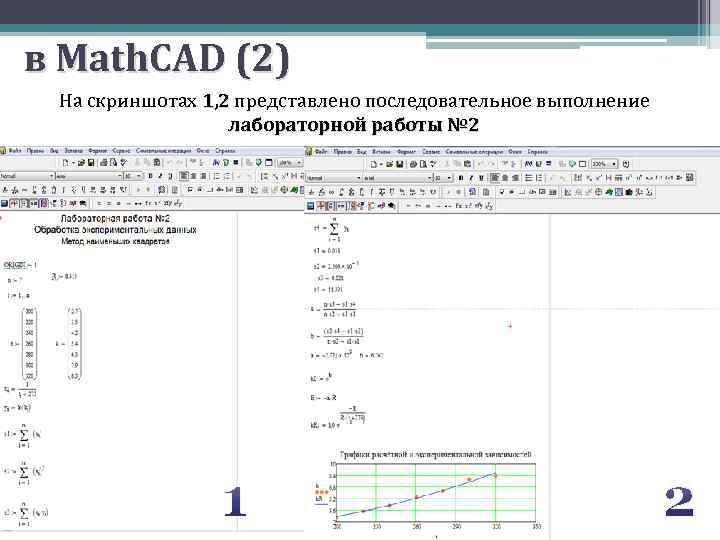
Task: Open Символьные операции menu in left window
Action: click(x=163, y=151)
